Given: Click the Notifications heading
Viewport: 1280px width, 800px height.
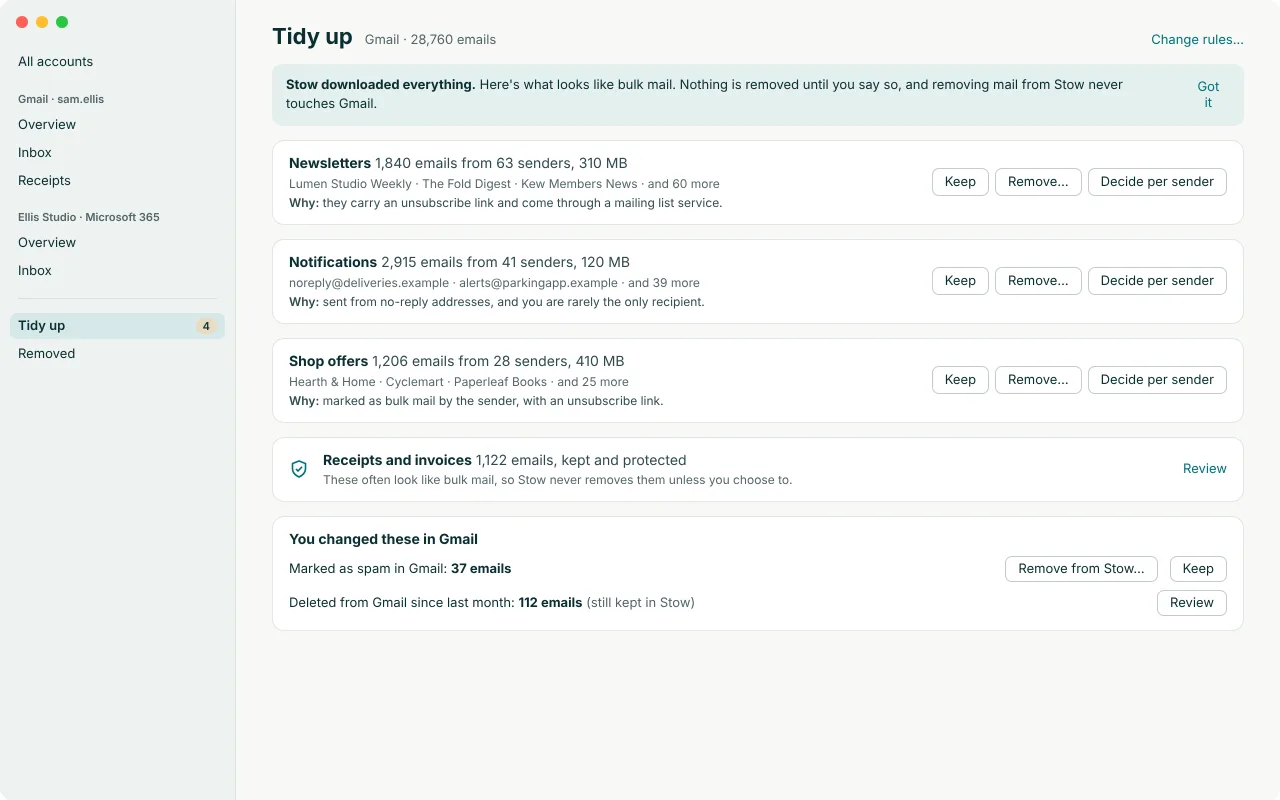Looking at the screenshot, I should pos(333,262).
